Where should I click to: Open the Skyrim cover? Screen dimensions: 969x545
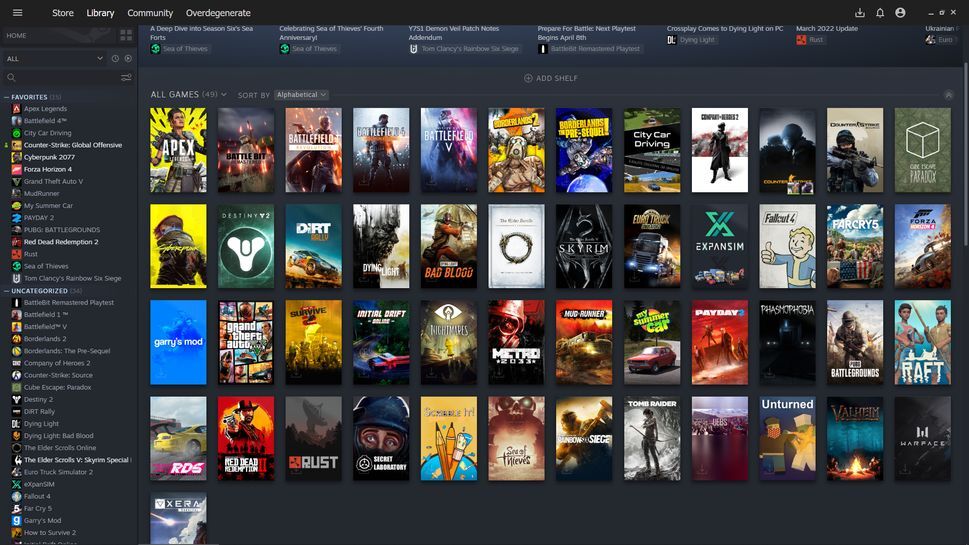coord(584,246)
